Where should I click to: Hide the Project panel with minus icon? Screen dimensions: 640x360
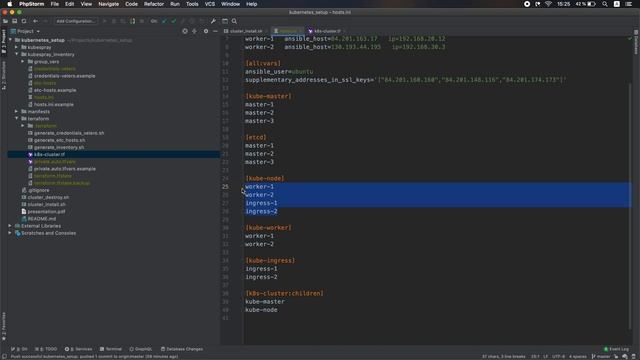click(x=215, y=31)
